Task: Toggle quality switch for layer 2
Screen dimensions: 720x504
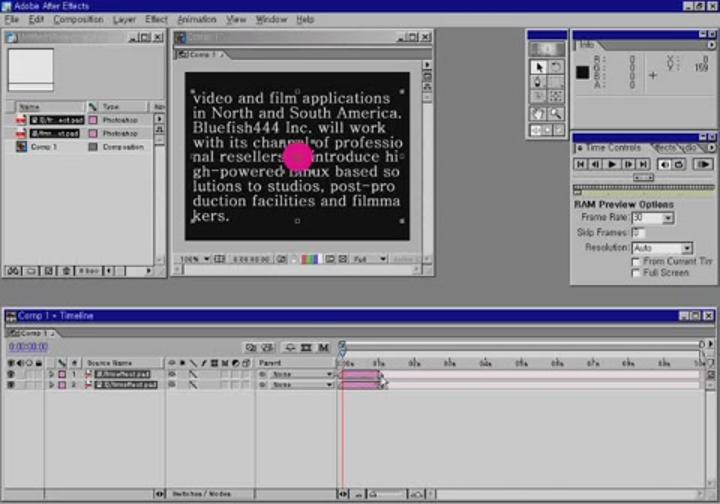Action: tap(193, 385)
